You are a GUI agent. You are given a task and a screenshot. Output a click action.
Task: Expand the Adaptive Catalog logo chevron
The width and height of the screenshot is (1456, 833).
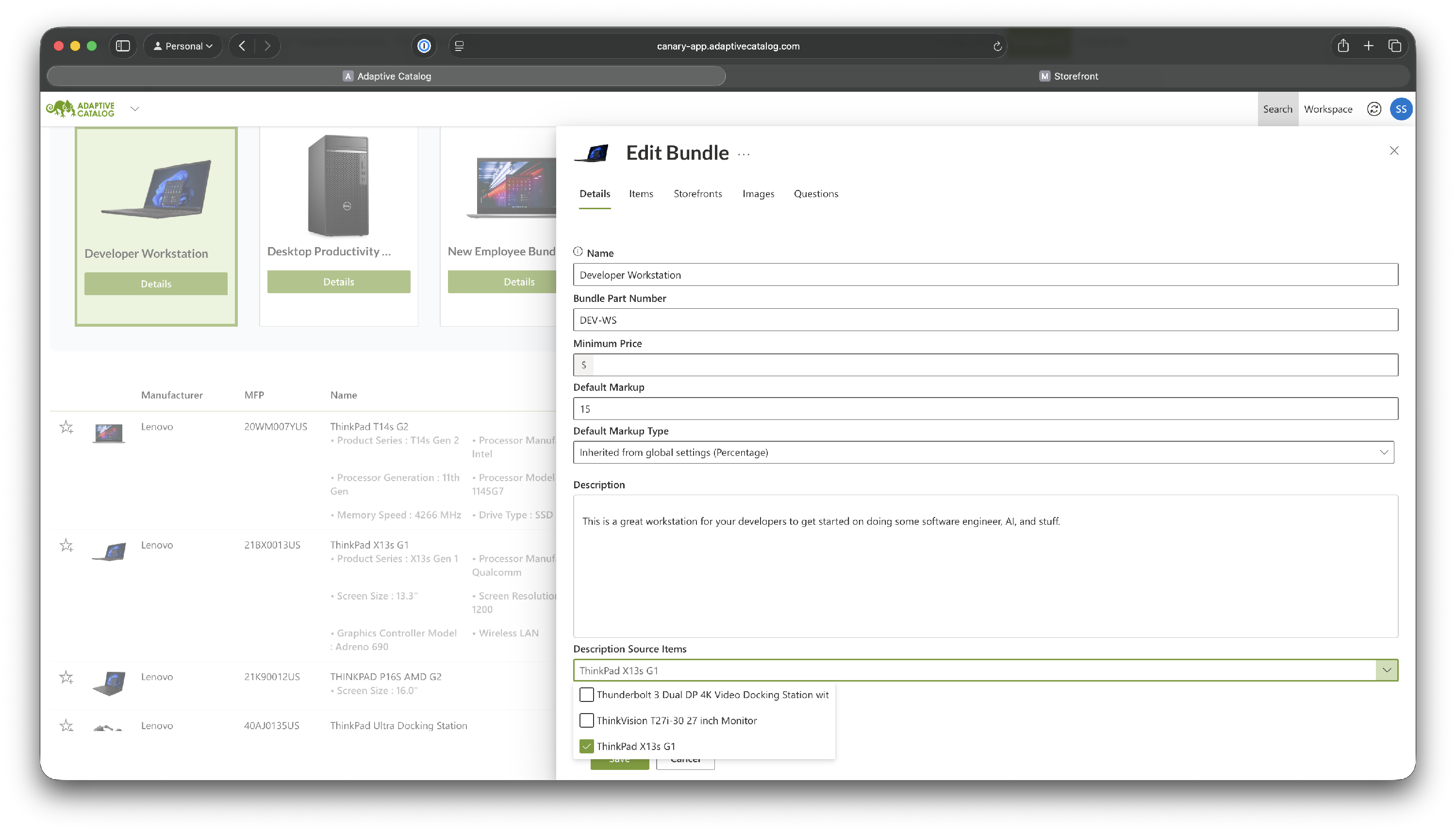(135, 109)
